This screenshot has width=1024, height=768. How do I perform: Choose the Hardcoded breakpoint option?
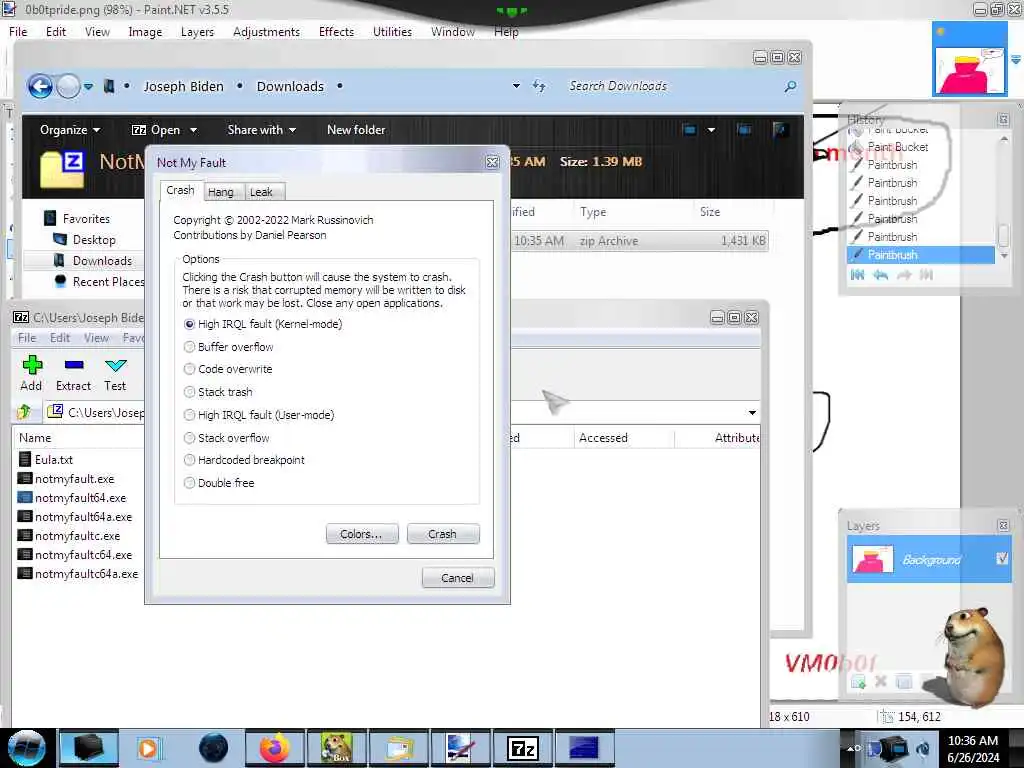(244, 460)
